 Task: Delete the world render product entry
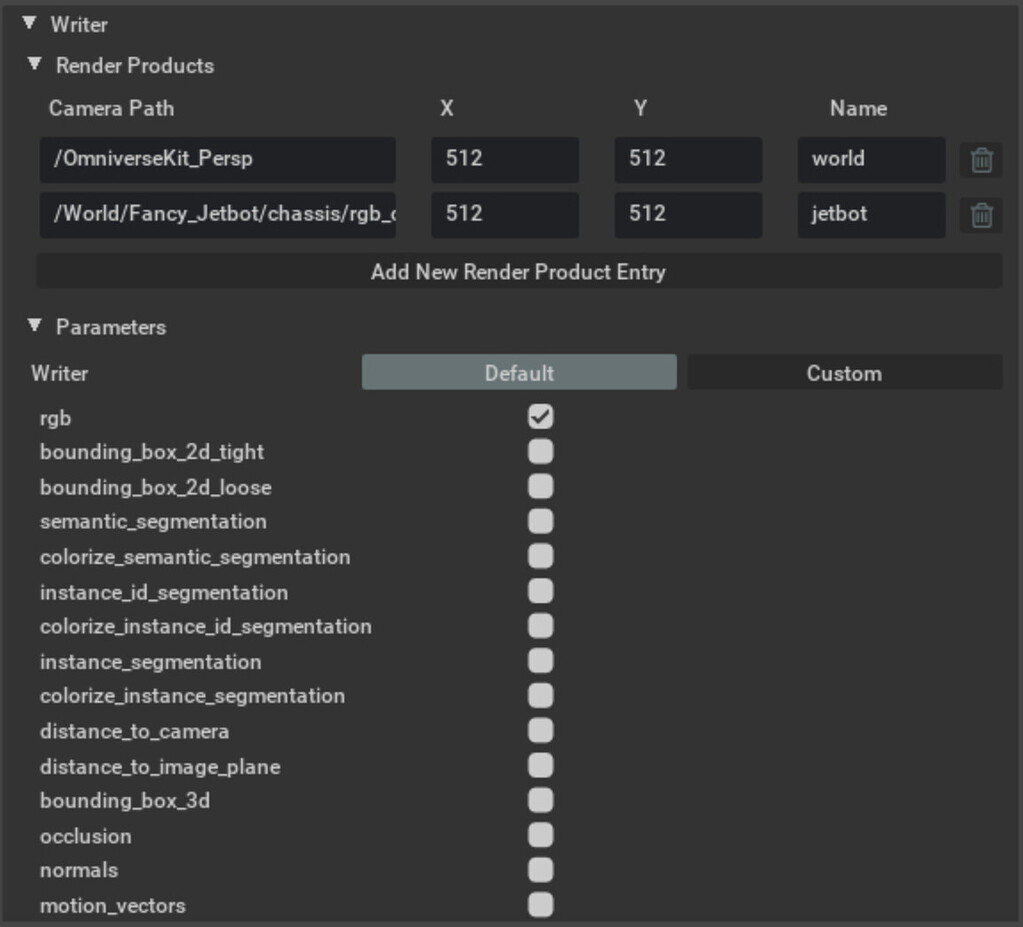[x=981, y=159]
